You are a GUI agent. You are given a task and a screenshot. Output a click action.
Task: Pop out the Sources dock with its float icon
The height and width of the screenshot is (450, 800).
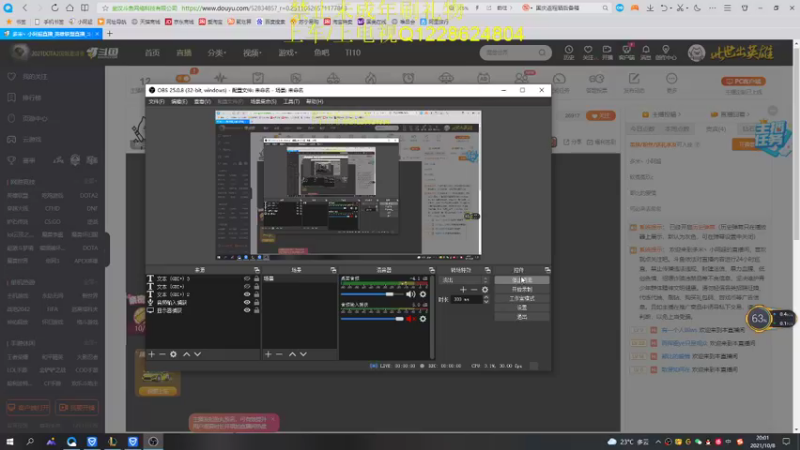point(257,270)
